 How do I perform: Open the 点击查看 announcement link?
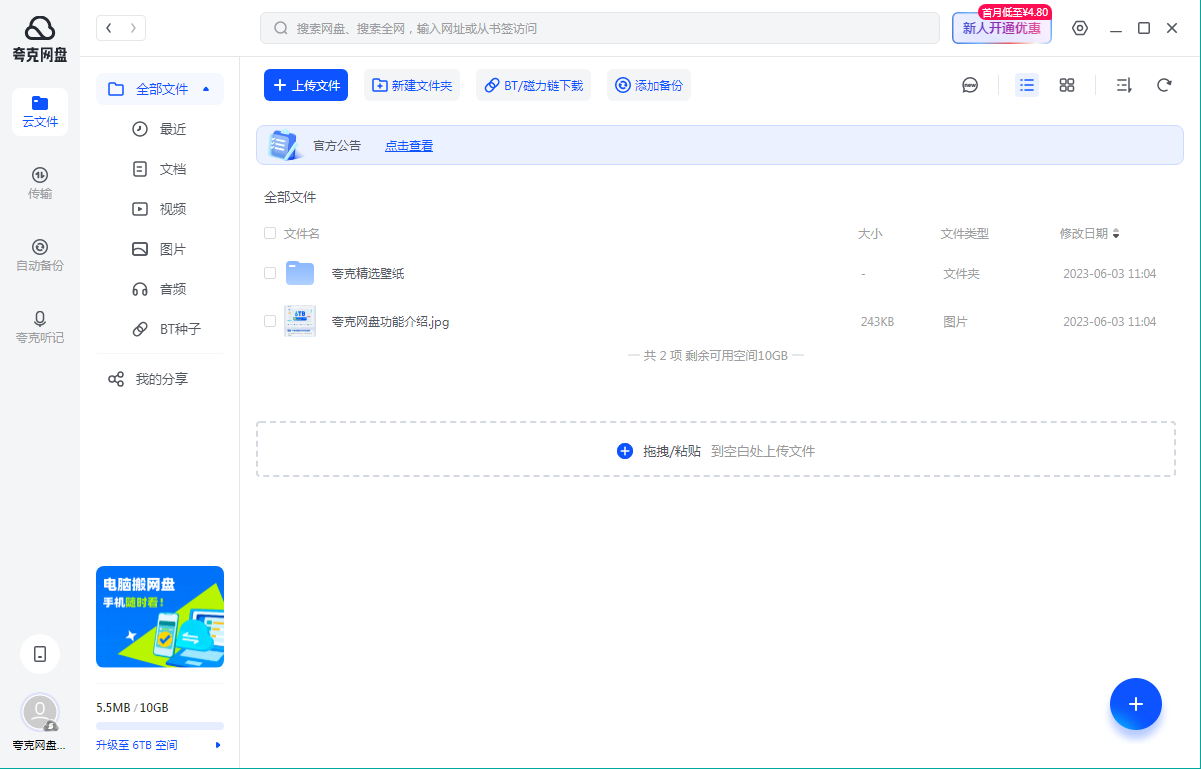tap(409, 146)
